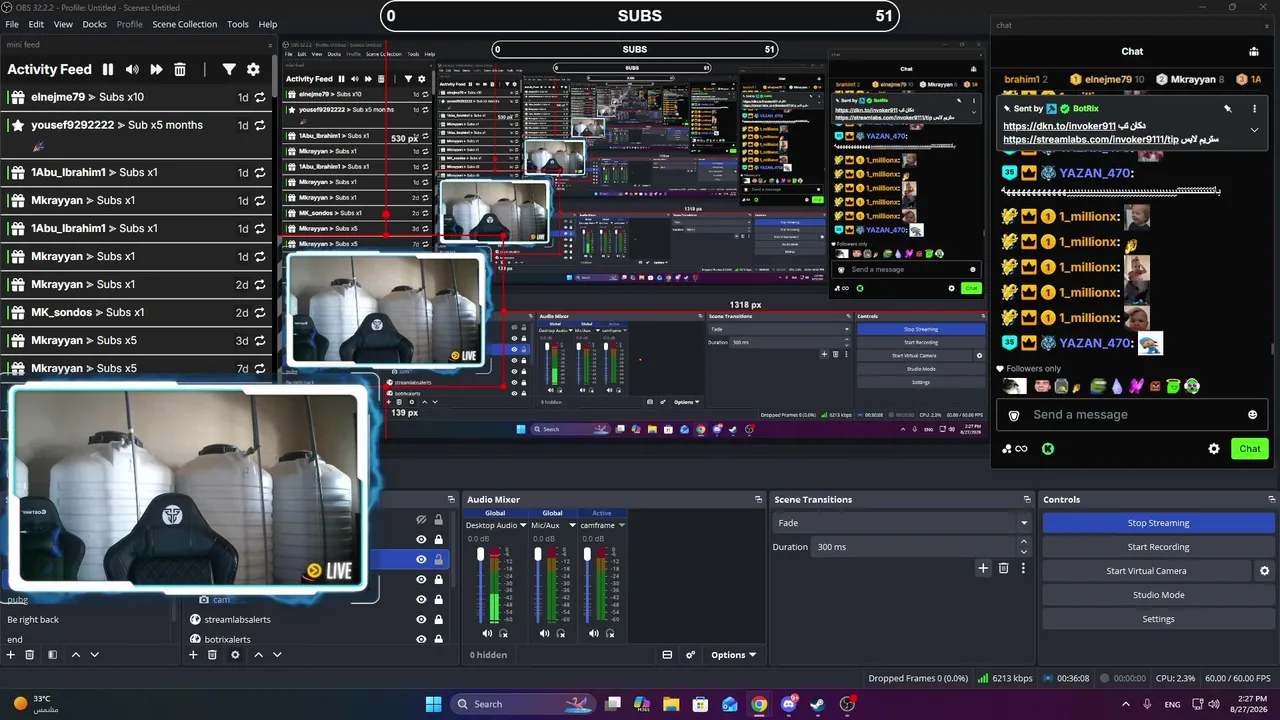Adjust the Desktop Audio volume fader
The height and width of the screenshot is (720, 1280).
[x=480, y=554]
